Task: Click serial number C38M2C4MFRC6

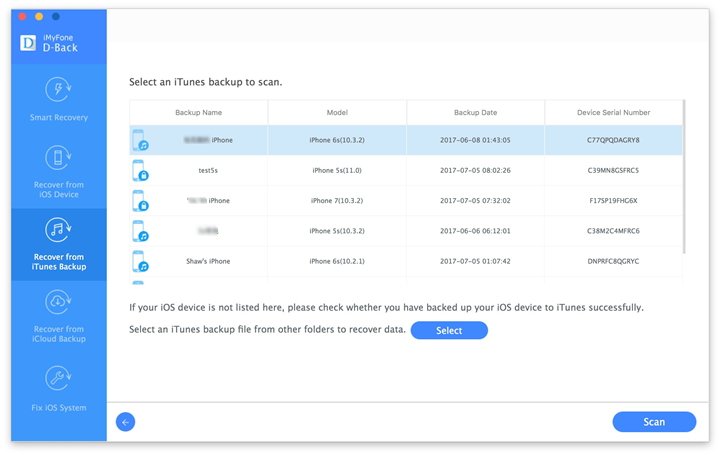Action: click(613, 231)
